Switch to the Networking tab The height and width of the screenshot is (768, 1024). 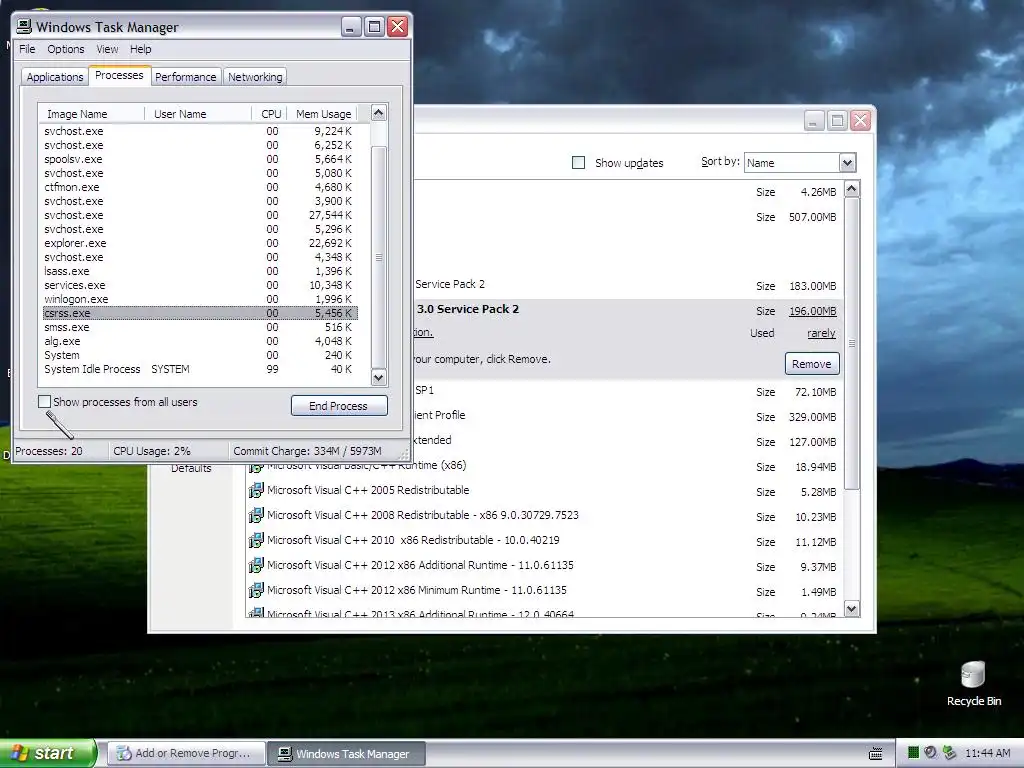[x=255, y=77]
